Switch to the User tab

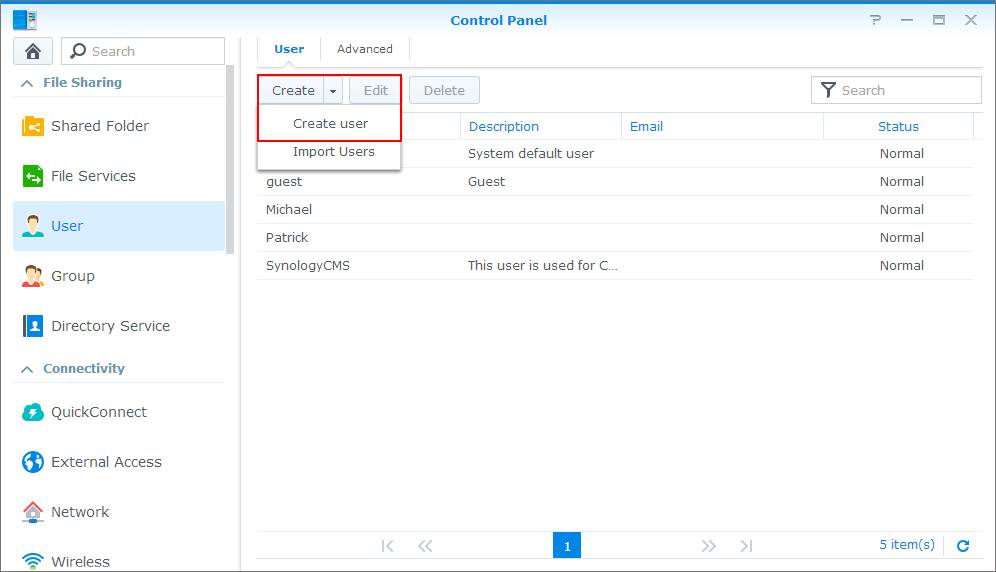pos(289,49)
